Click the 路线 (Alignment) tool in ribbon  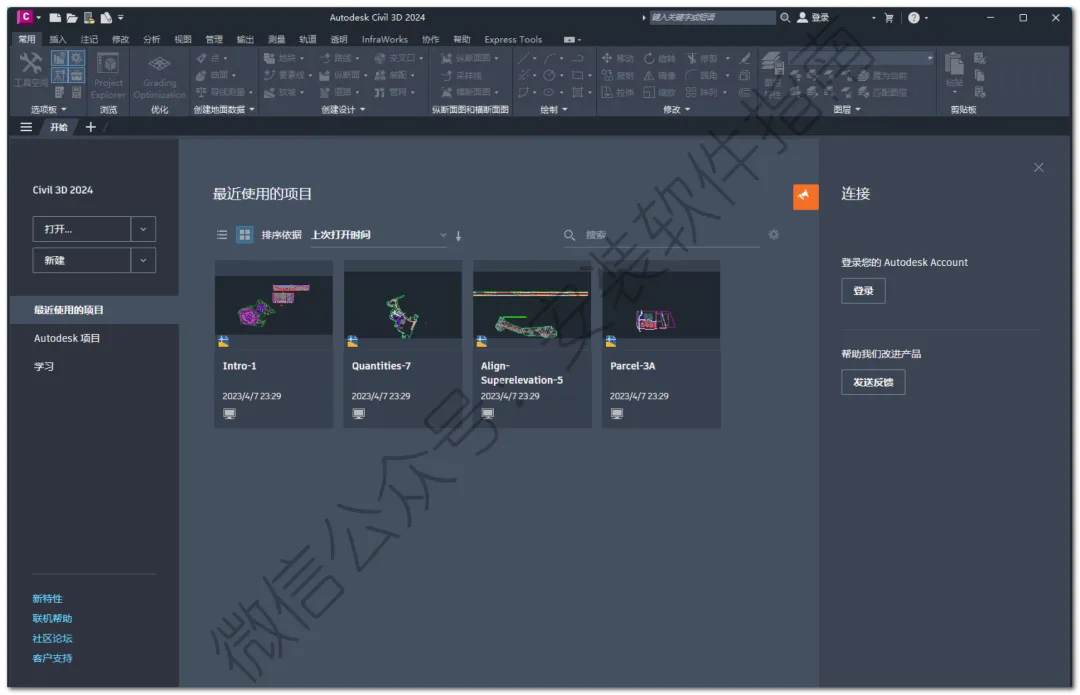tap(339, 59)
